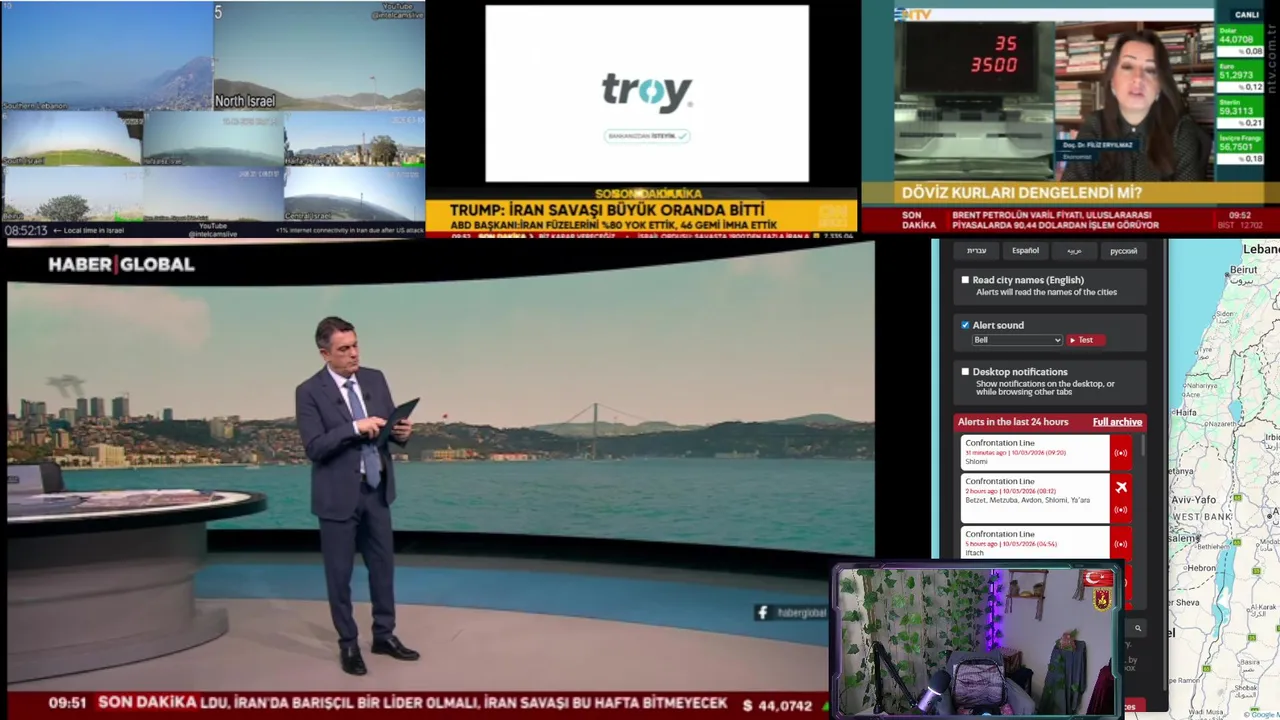Click the haberglobal social handle text
This screenshot has height=720, width=1280.
[802, 613]
